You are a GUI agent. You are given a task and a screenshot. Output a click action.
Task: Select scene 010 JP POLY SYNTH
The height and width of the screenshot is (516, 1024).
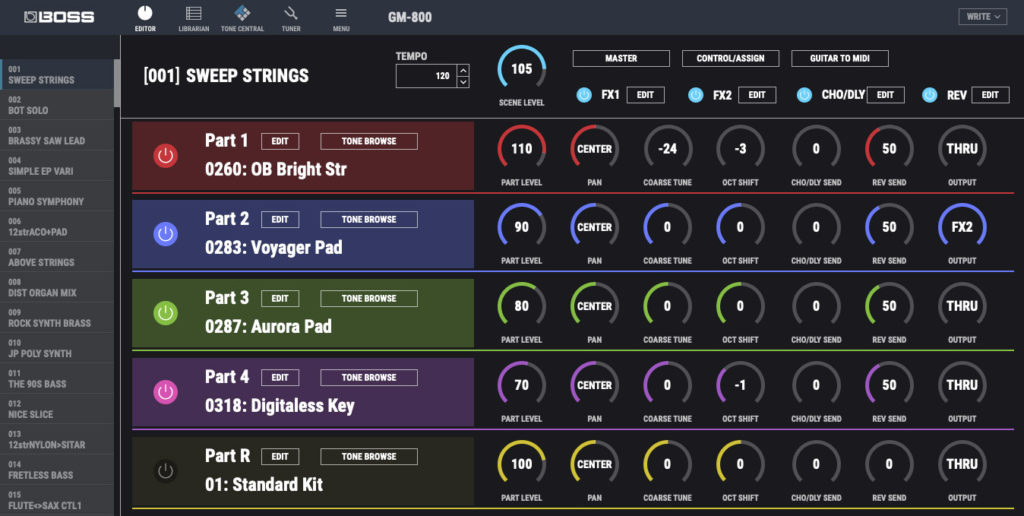click(57, 348)
